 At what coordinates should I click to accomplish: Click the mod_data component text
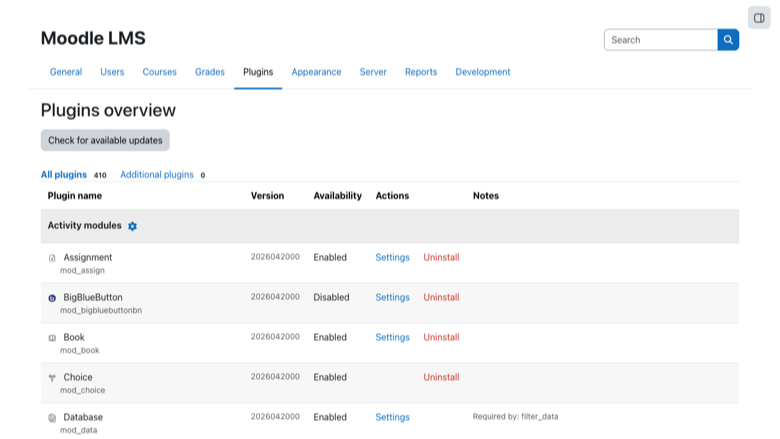[79, 430]
